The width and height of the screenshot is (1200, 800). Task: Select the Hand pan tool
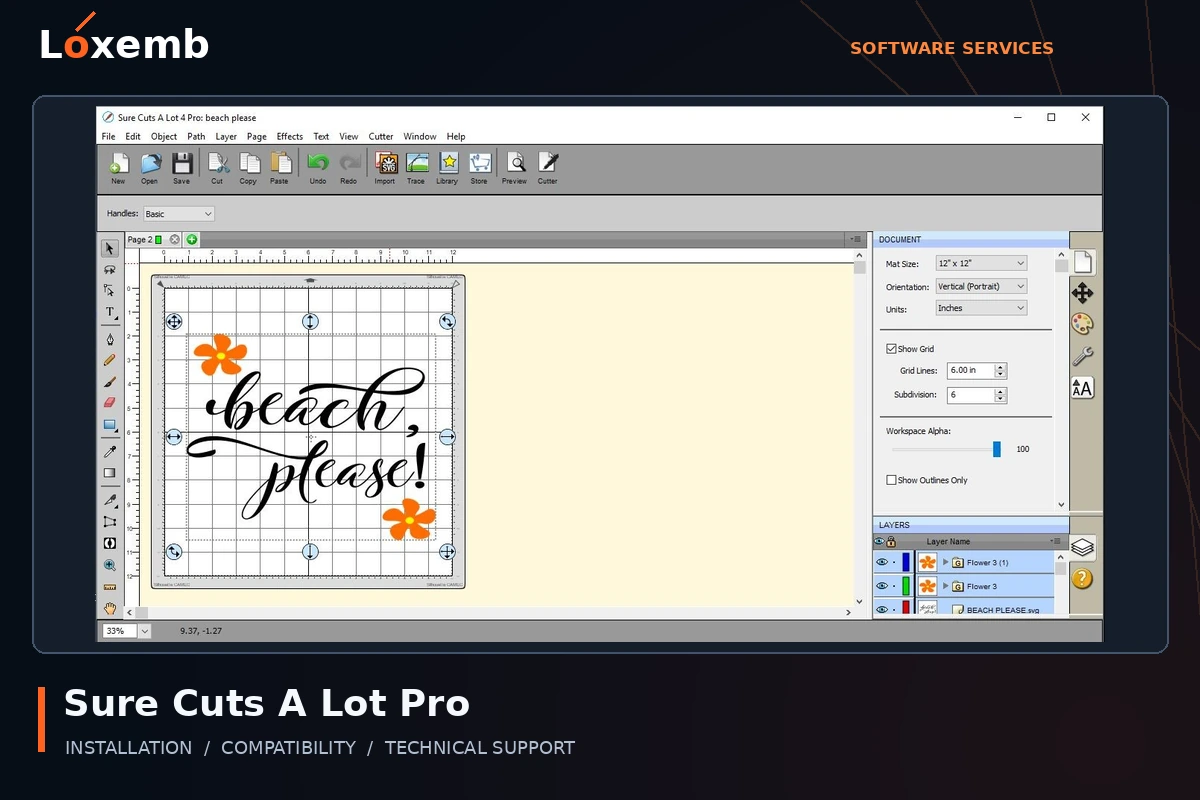pyautogui.click(x=110, y=607)
